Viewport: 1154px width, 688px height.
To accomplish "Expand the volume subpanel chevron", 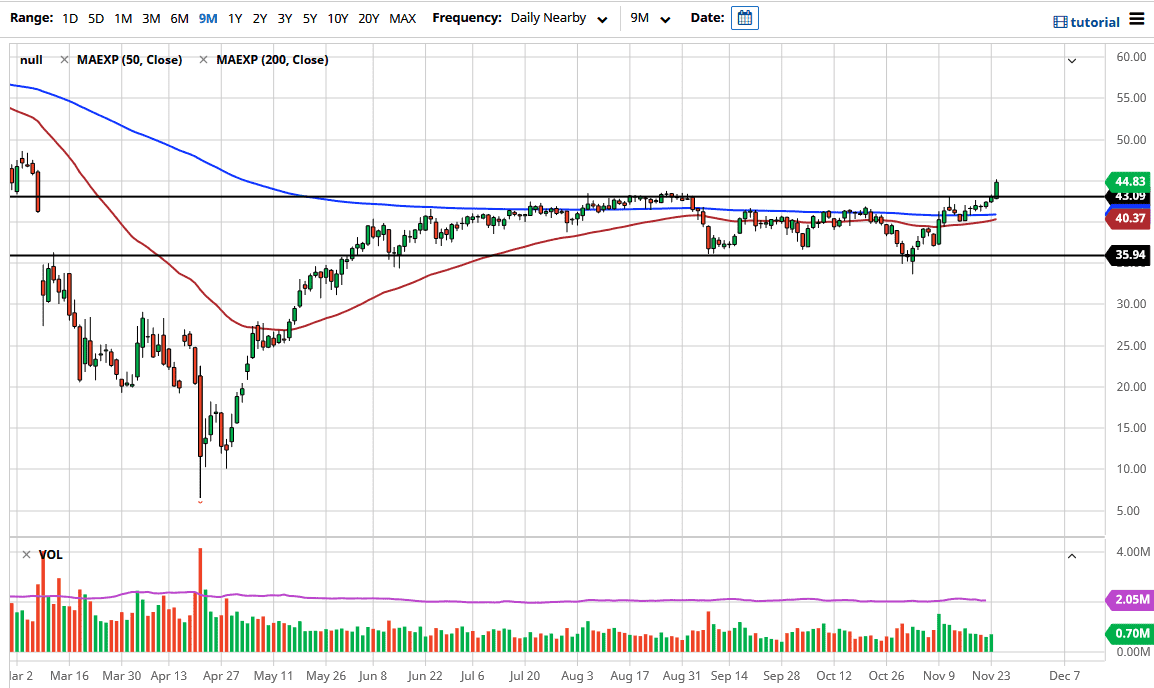I will tap(1071, 554).
